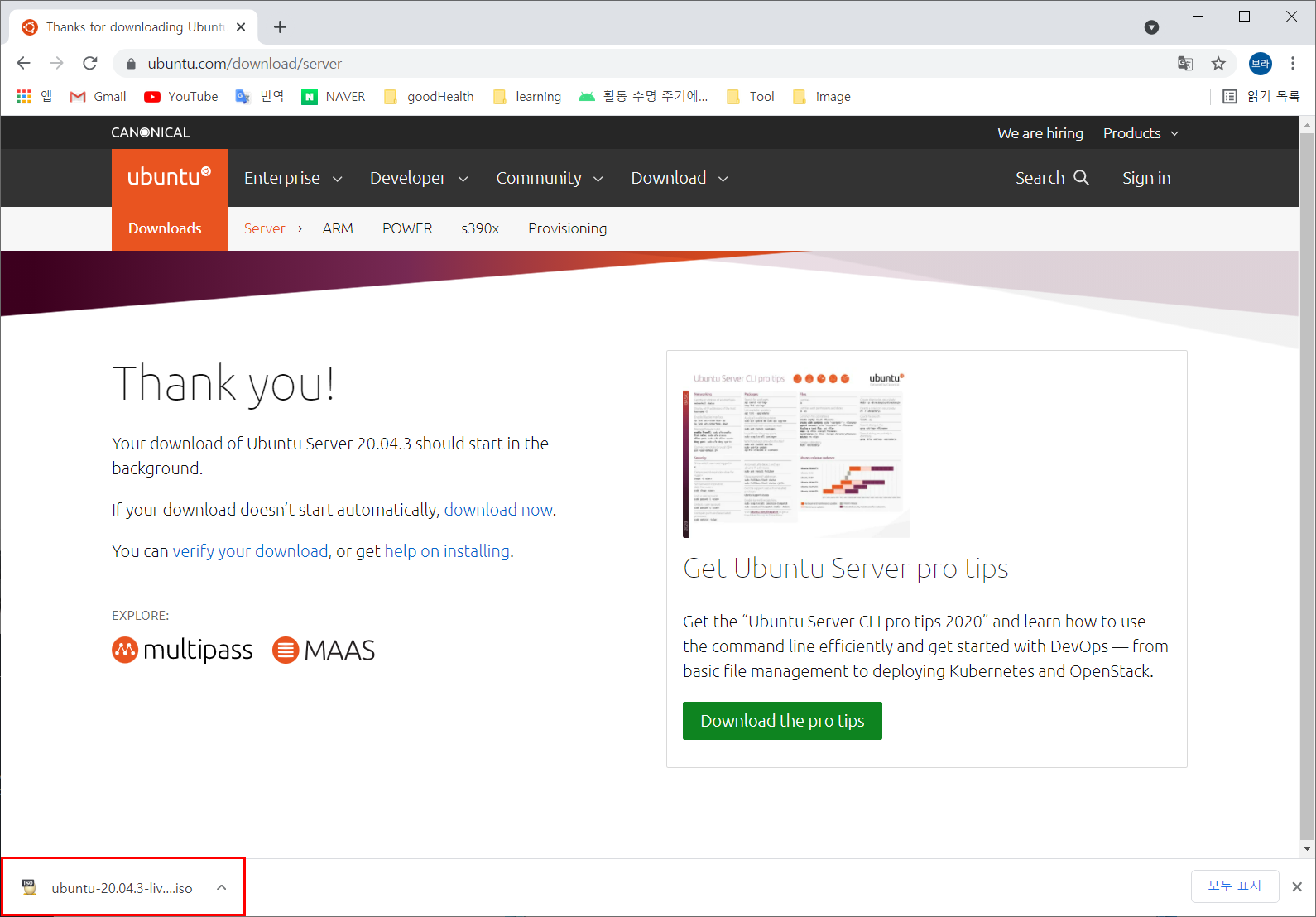This screenshot has width=1316, height=917.
Task: Select the s390x sub-navigation item
Action: pyautogui.click(x=480, y=228)
